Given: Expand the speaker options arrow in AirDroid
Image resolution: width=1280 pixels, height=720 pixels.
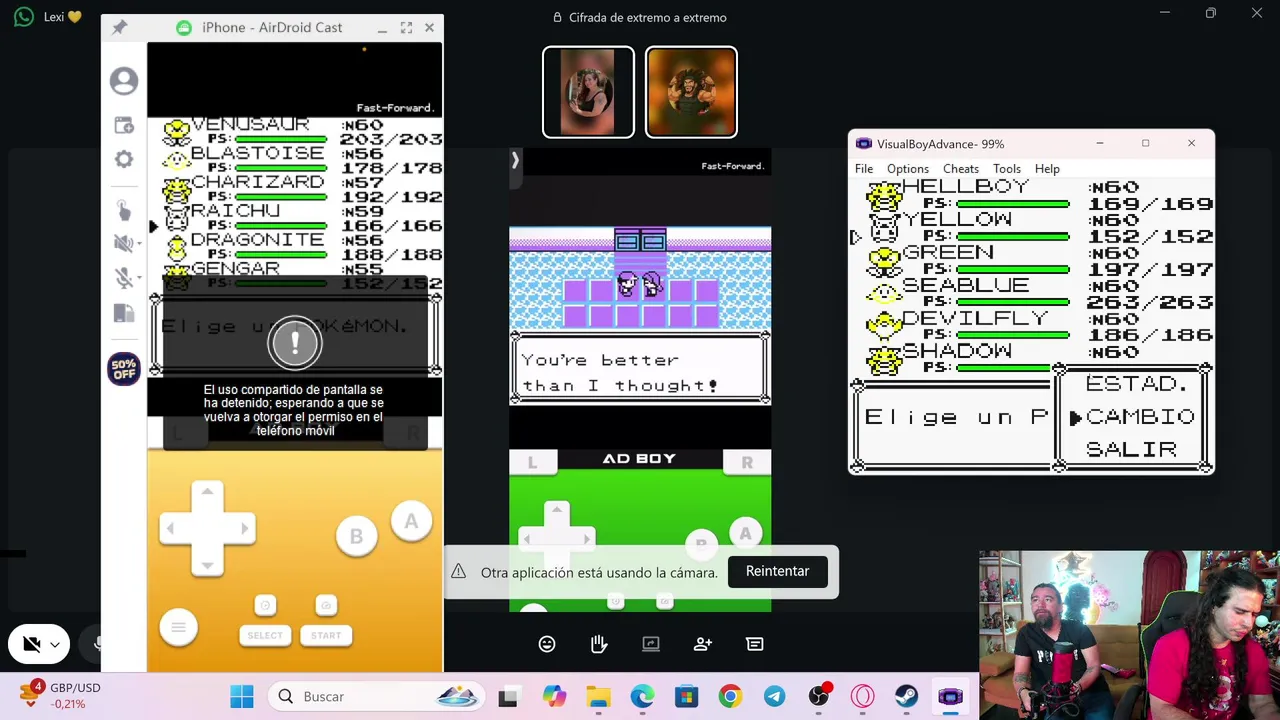Looking at the screenshot, I should coord(138,244).
